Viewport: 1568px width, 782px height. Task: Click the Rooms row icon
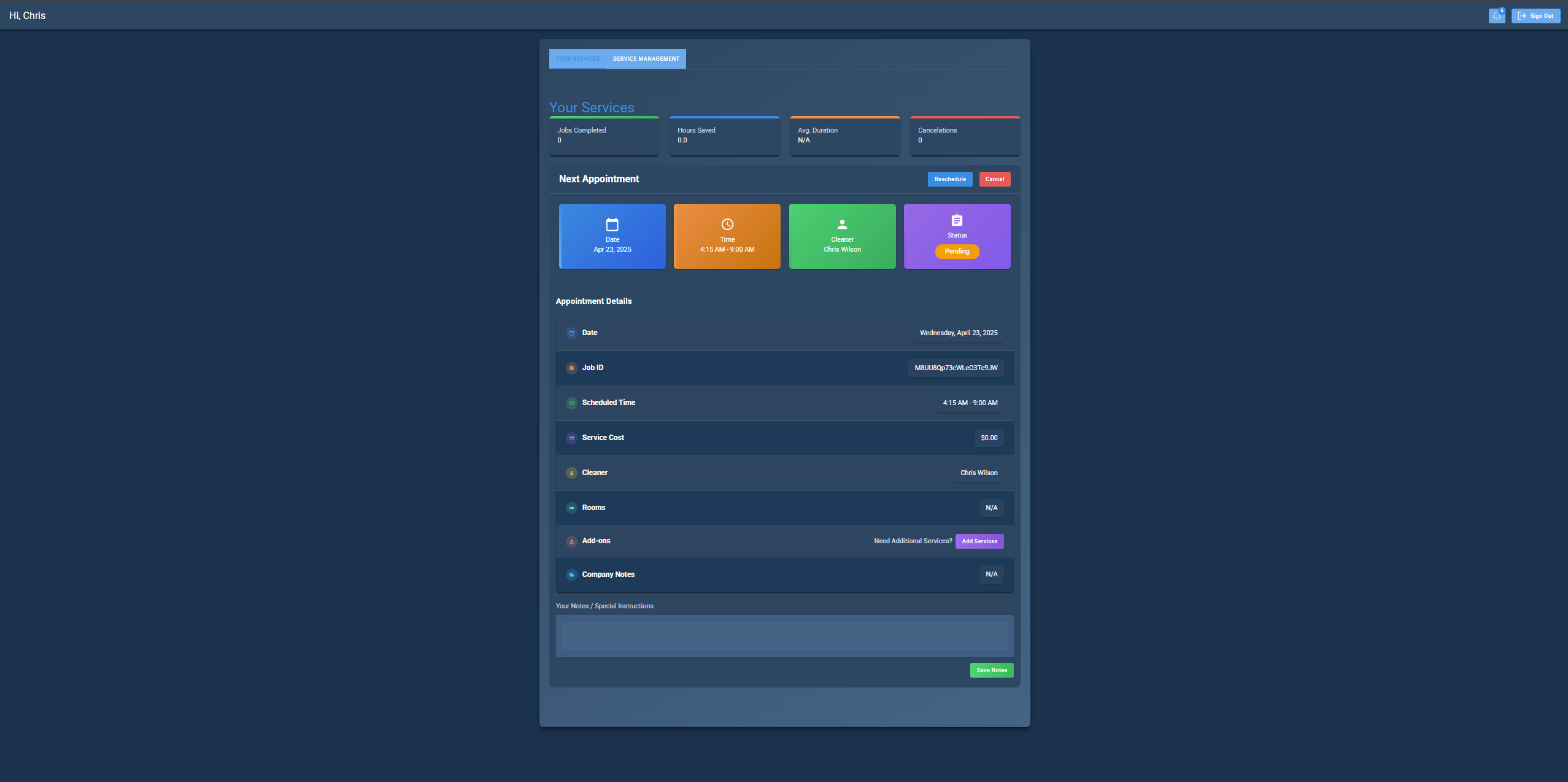click(x=571, y=508)
